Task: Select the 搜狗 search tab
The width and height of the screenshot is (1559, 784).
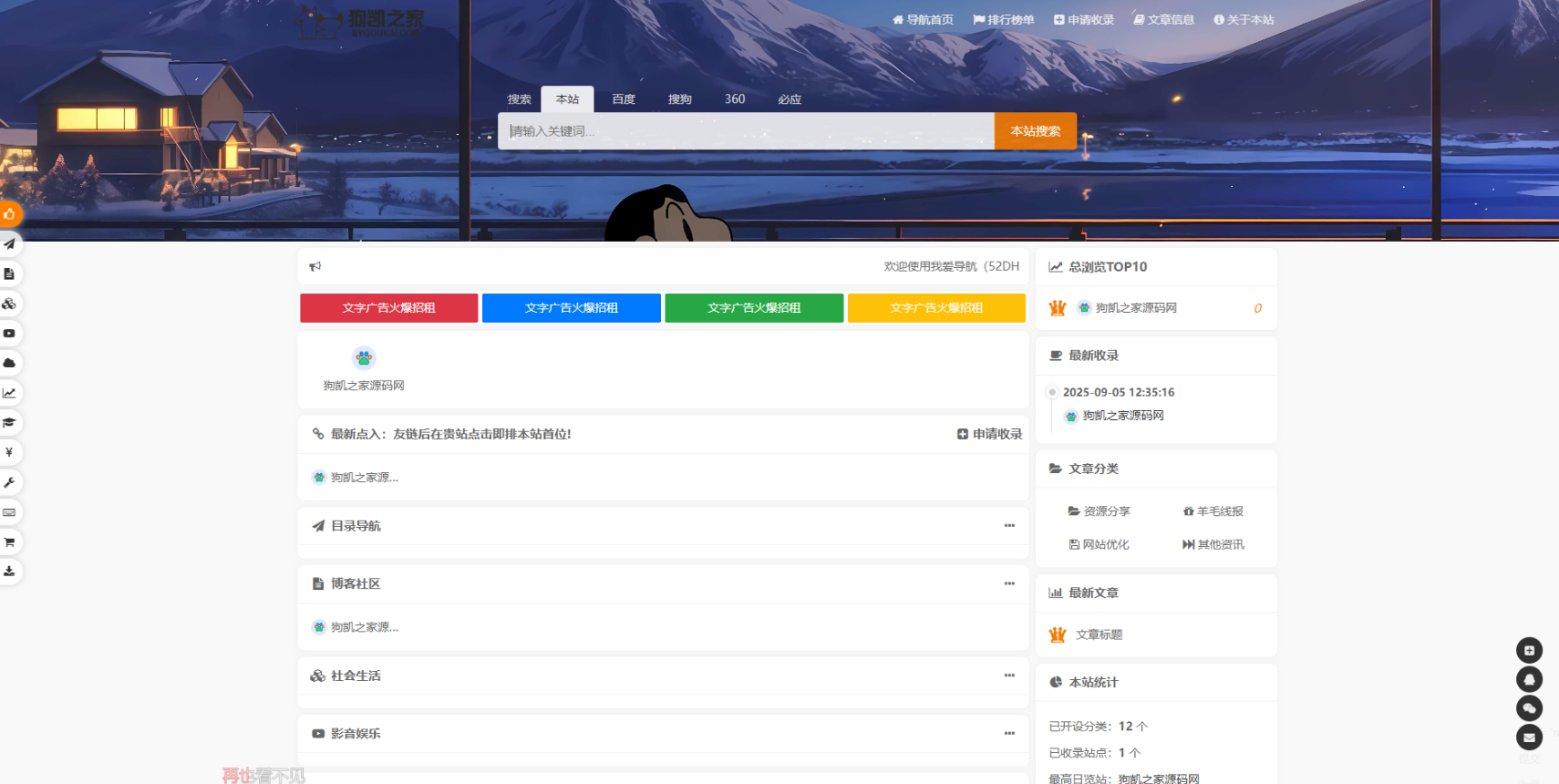Action: pos(679,99)
